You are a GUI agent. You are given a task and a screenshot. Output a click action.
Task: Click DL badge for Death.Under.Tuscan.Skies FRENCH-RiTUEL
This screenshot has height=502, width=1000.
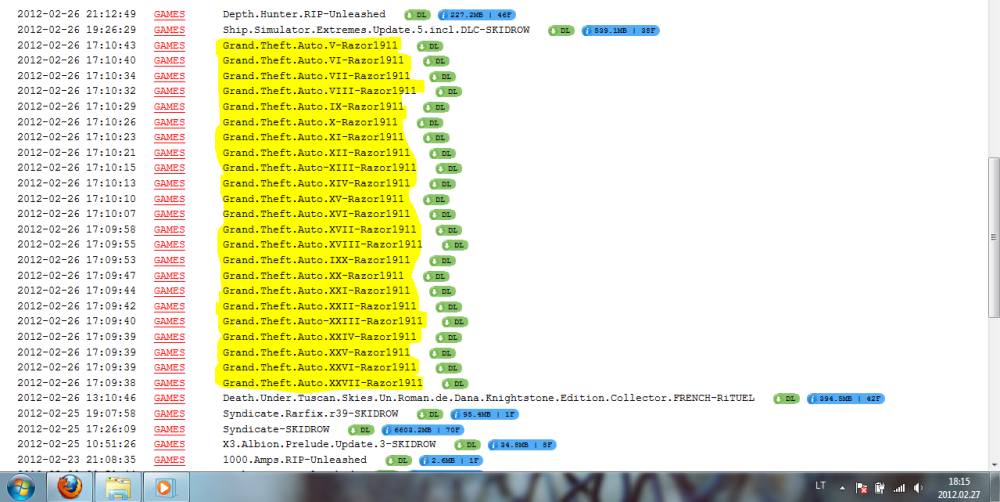[x=786, y=399]
